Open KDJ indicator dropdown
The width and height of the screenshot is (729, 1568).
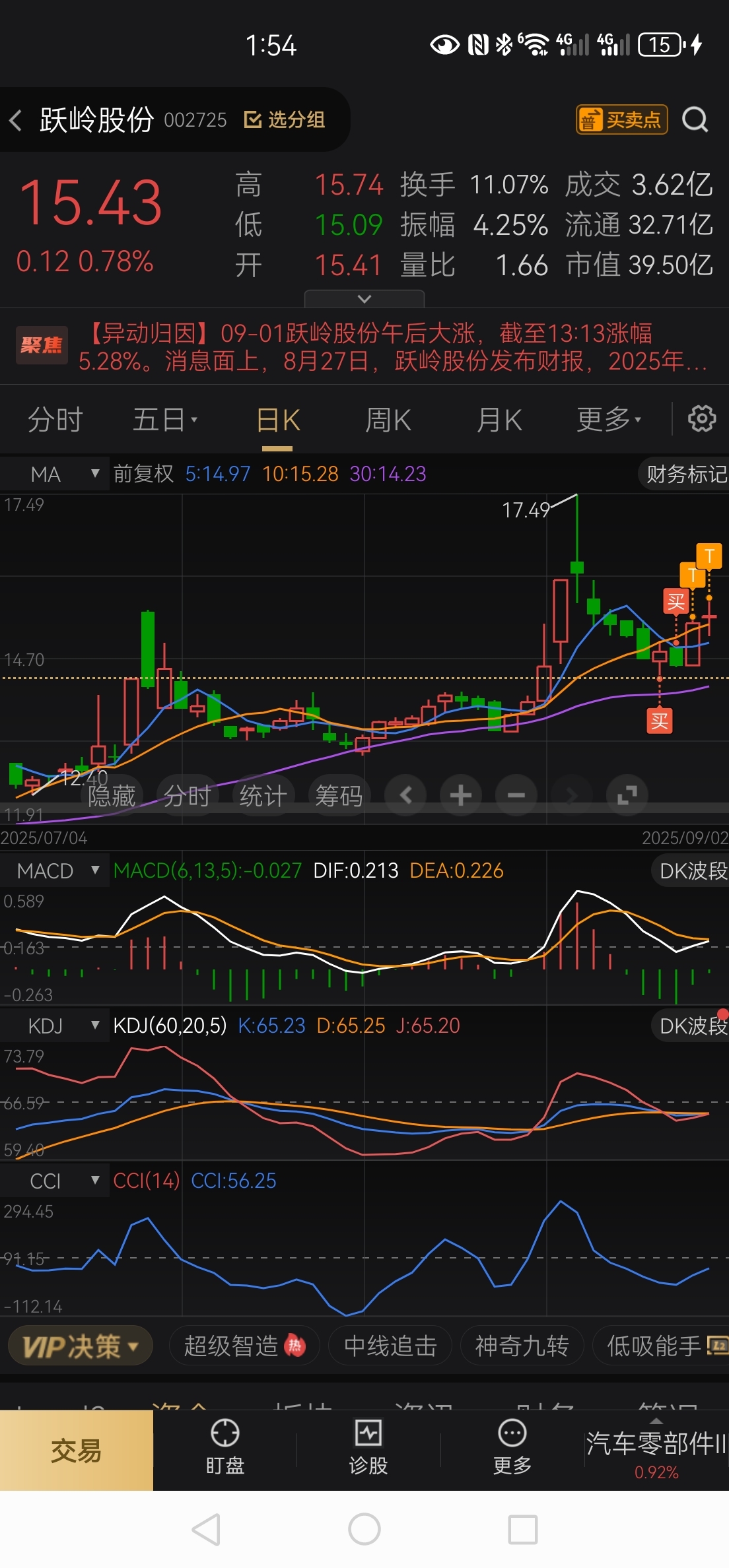click(x=55, y=1026)
